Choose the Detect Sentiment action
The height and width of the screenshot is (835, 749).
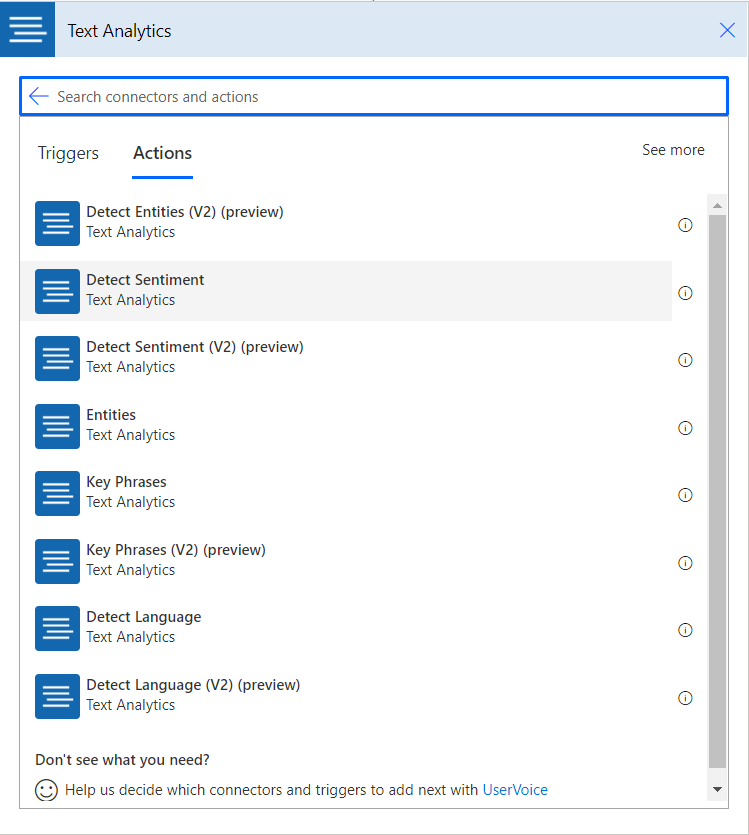[x=145, y=290]
